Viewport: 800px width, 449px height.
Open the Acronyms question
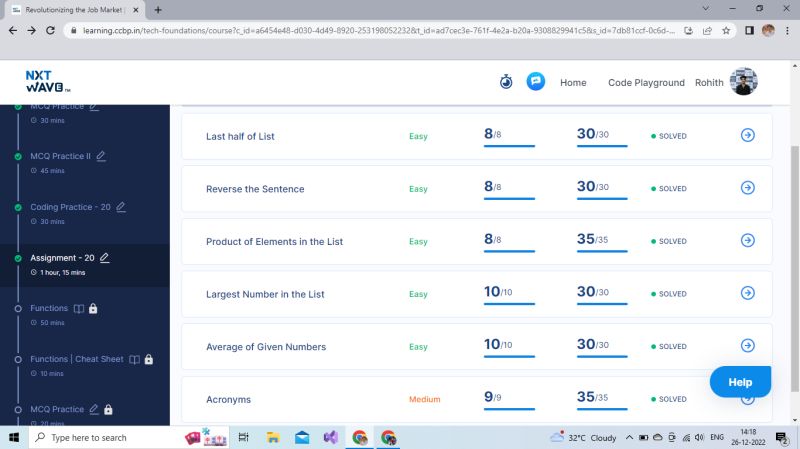tap(228, 399)
